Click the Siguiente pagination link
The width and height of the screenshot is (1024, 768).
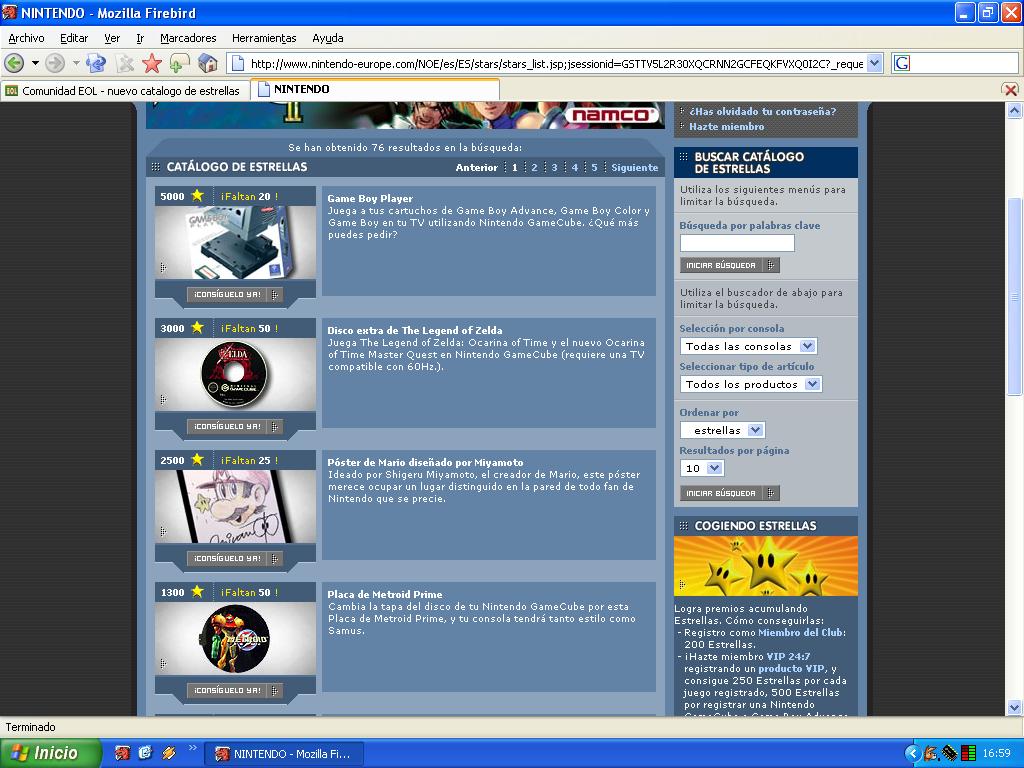click(x=635, y=168)
